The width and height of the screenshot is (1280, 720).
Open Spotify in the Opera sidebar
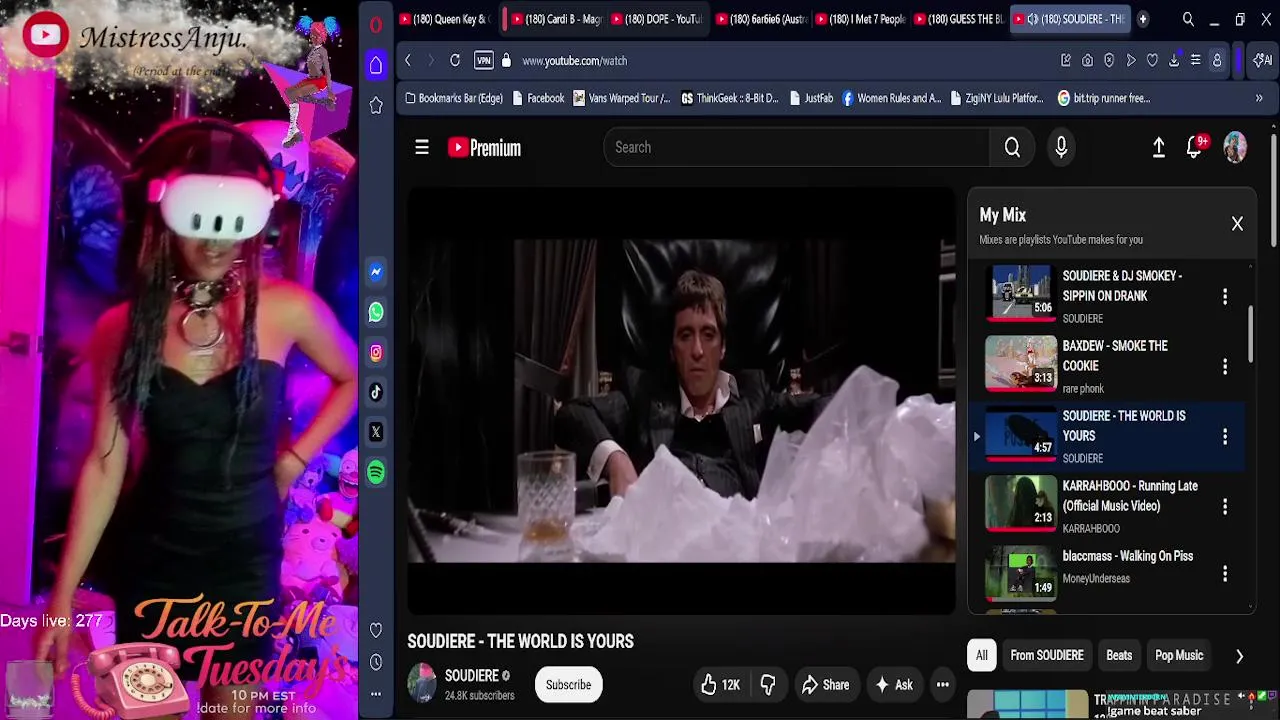(x=376, y=472)
